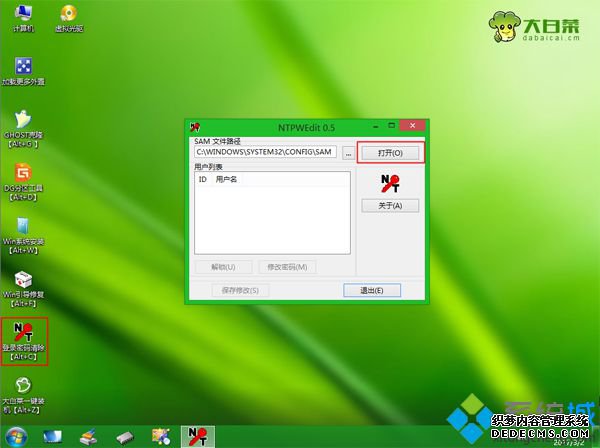
Task: Open the brush tool taskbar icon
Action: [88, 437]
